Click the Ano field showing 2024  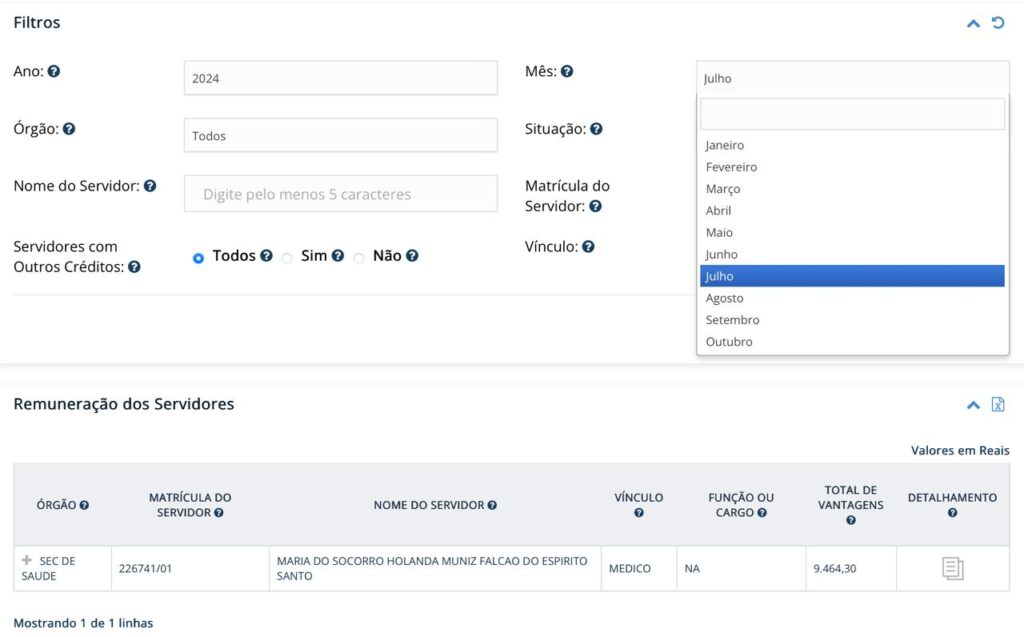[340, 78]
